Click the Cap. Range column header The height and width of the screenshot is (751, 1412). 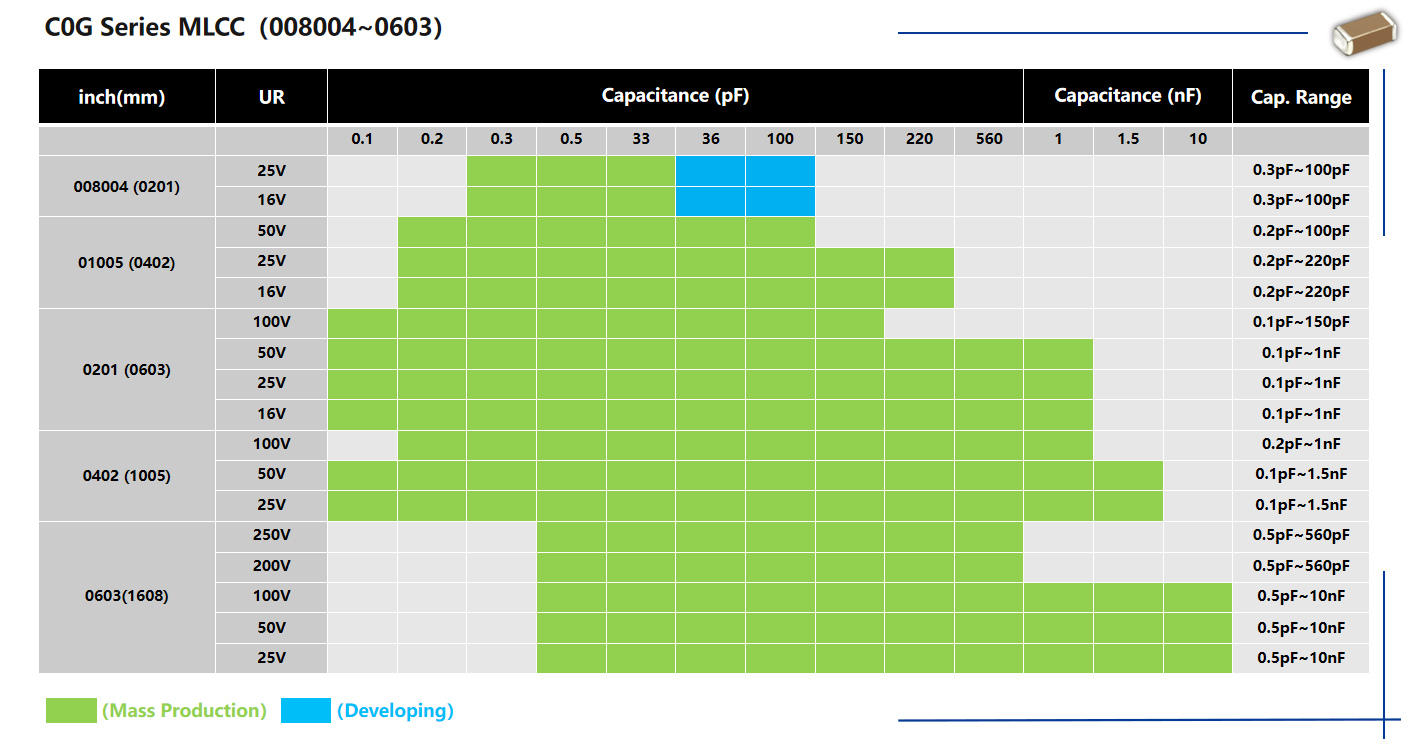[x=1300, y=97]
